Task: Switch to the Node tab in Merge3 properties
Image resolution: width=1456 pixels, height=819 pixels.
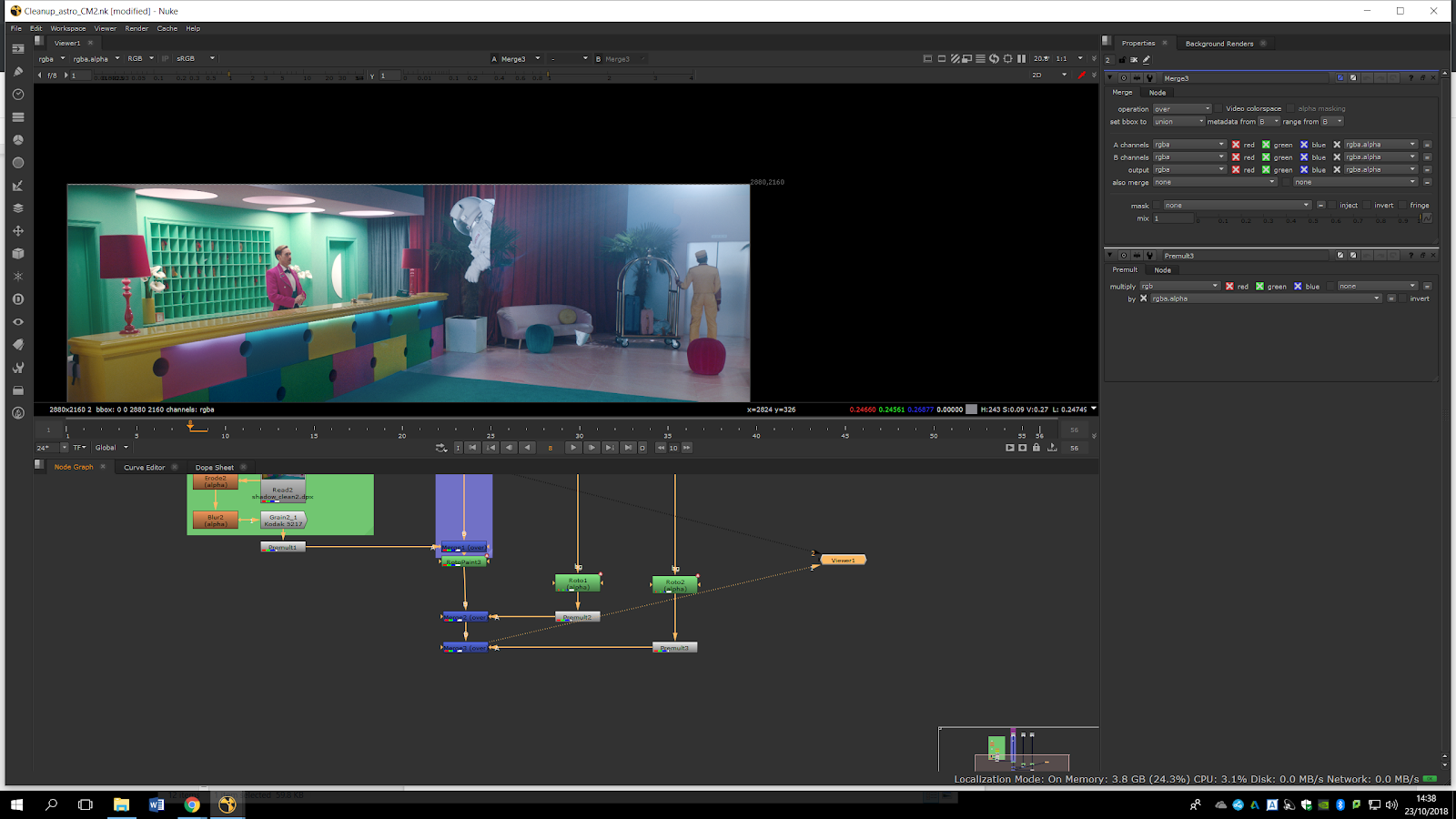Action: pyautogui.click(x=1157, y=93)
